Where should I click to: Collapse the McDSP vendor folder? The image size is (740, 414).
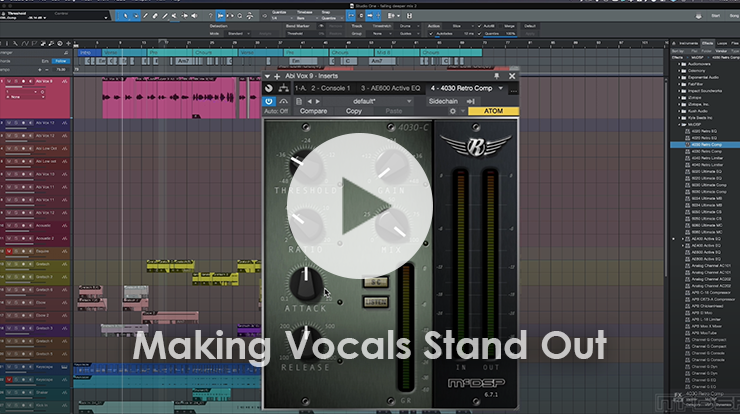point(681,125)
